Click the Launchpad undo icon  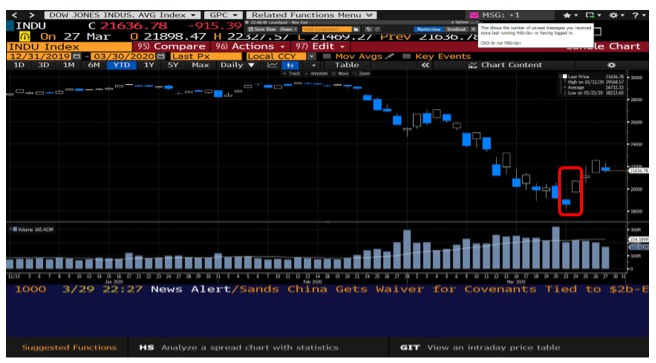pos(368,29)
